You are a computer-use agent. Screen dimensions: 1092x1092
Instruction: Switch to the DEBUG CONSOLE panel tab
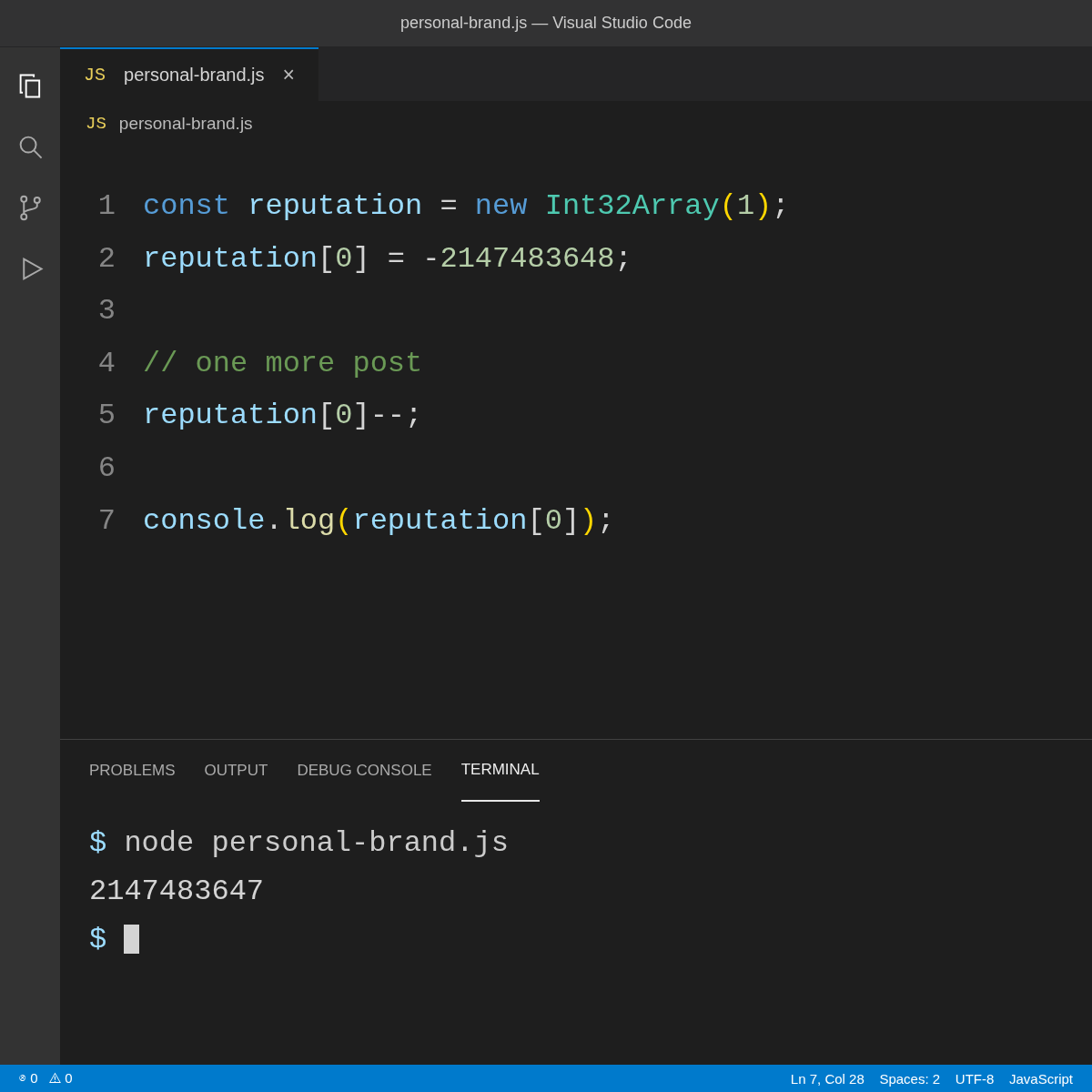(x=364, y=771)
